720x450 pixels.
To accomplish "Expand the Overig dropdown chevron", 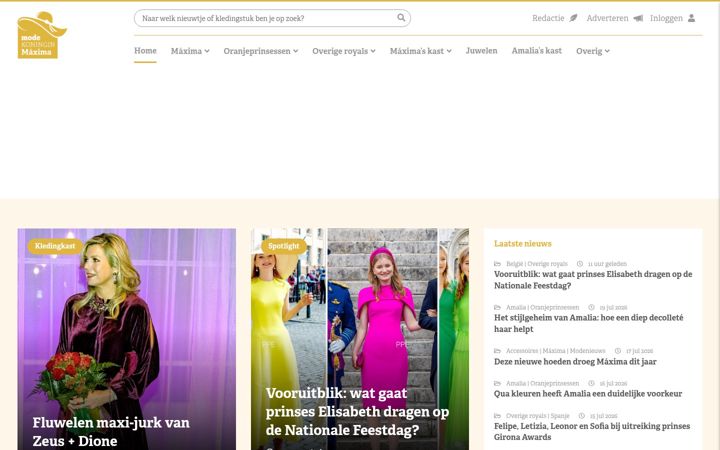I will pyautogui.click(x=607, y=51).
